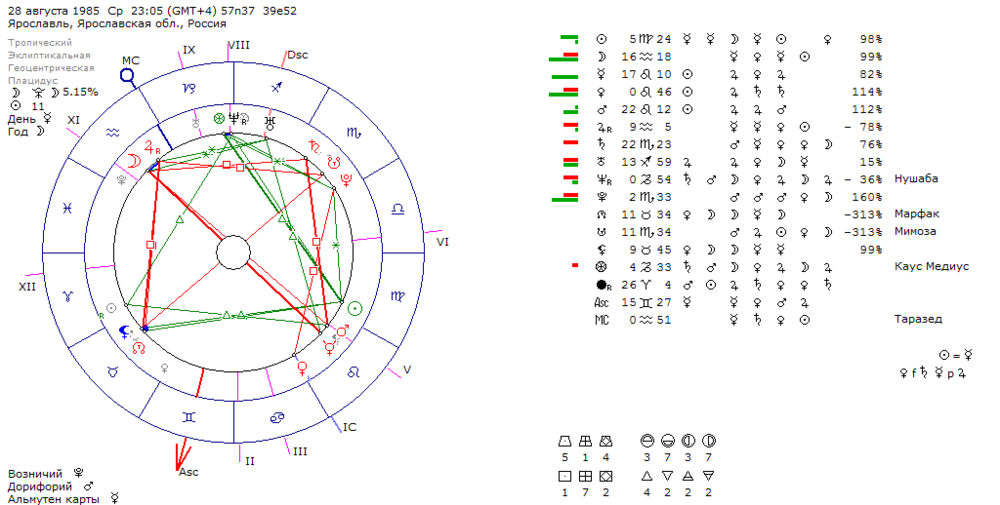Viewport: 1000px width, 505px height.
Task: Click the star name 'Нушаба'
Action: 916,179
